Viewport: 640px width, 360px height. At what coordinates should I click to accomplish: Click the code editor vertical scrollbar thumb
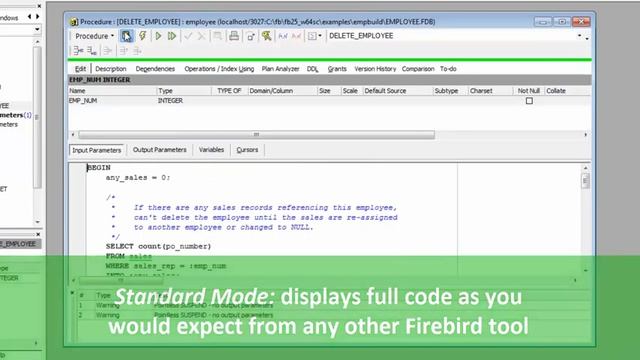click(586, 180)
